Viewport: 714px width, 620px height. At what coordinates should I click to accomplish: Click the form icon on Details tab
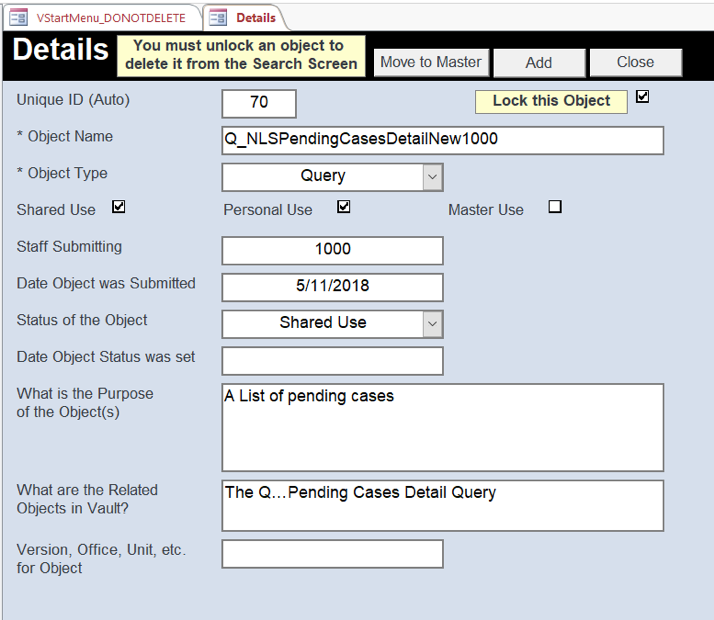coord(218,17)
